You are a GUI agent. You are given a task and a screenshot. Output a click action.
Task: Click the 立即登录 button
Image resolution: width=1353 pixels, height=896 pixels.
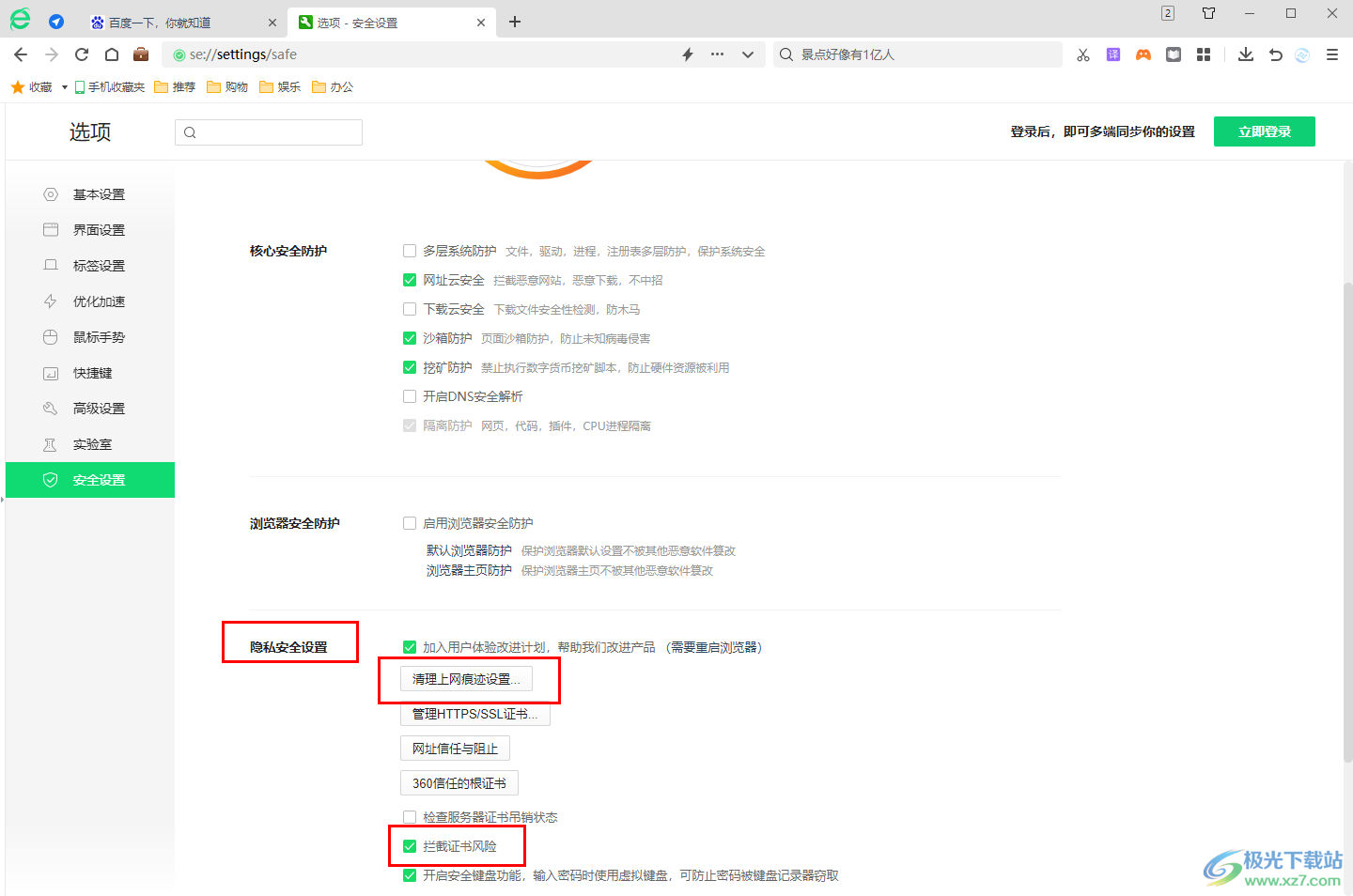coord(1264,131)
